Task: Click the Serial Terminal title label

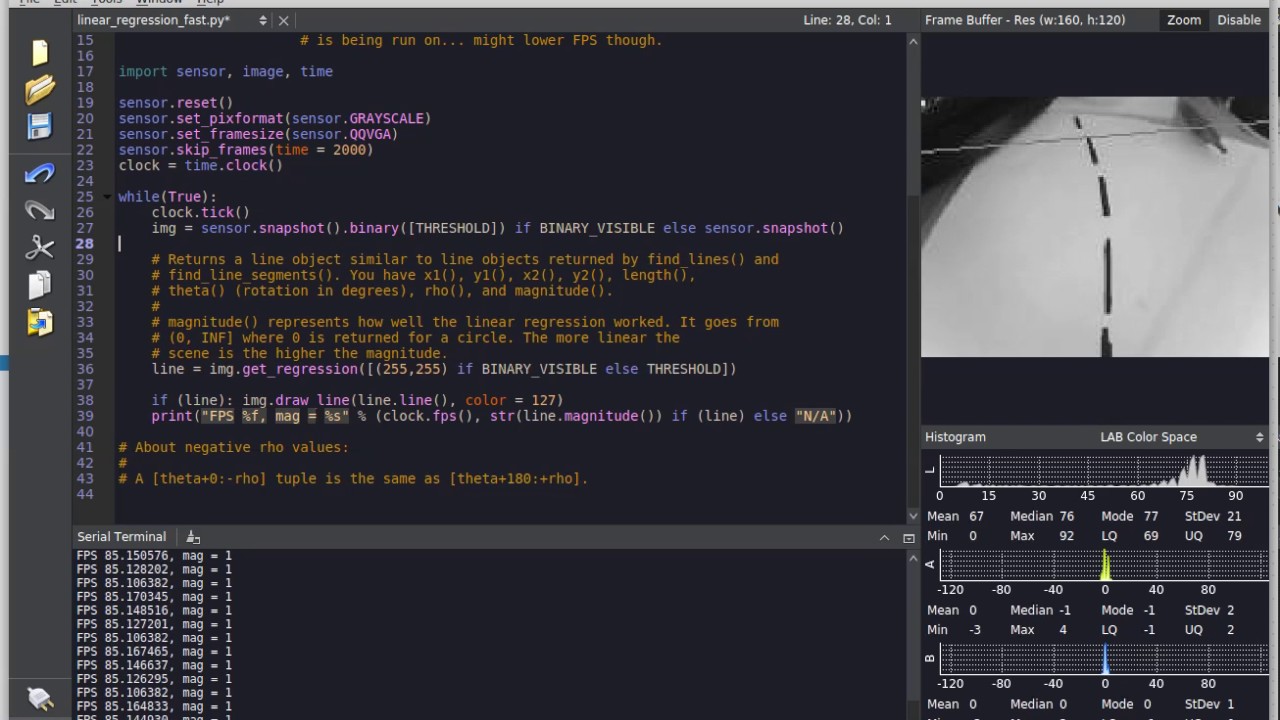Action: (x=122, y=537)
